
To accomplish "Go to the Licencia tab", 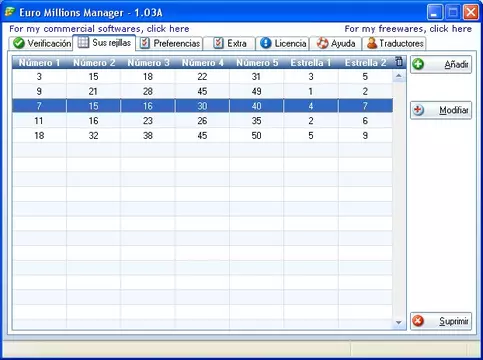I will click(x=283, y=43).
